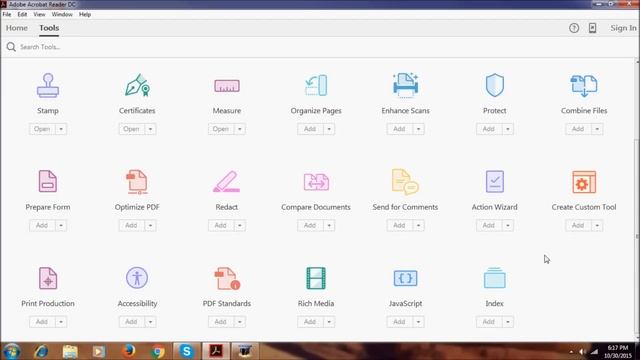Click Add button under JavaScript
This screenshot has height=360, width=640.
pos(399,322)
